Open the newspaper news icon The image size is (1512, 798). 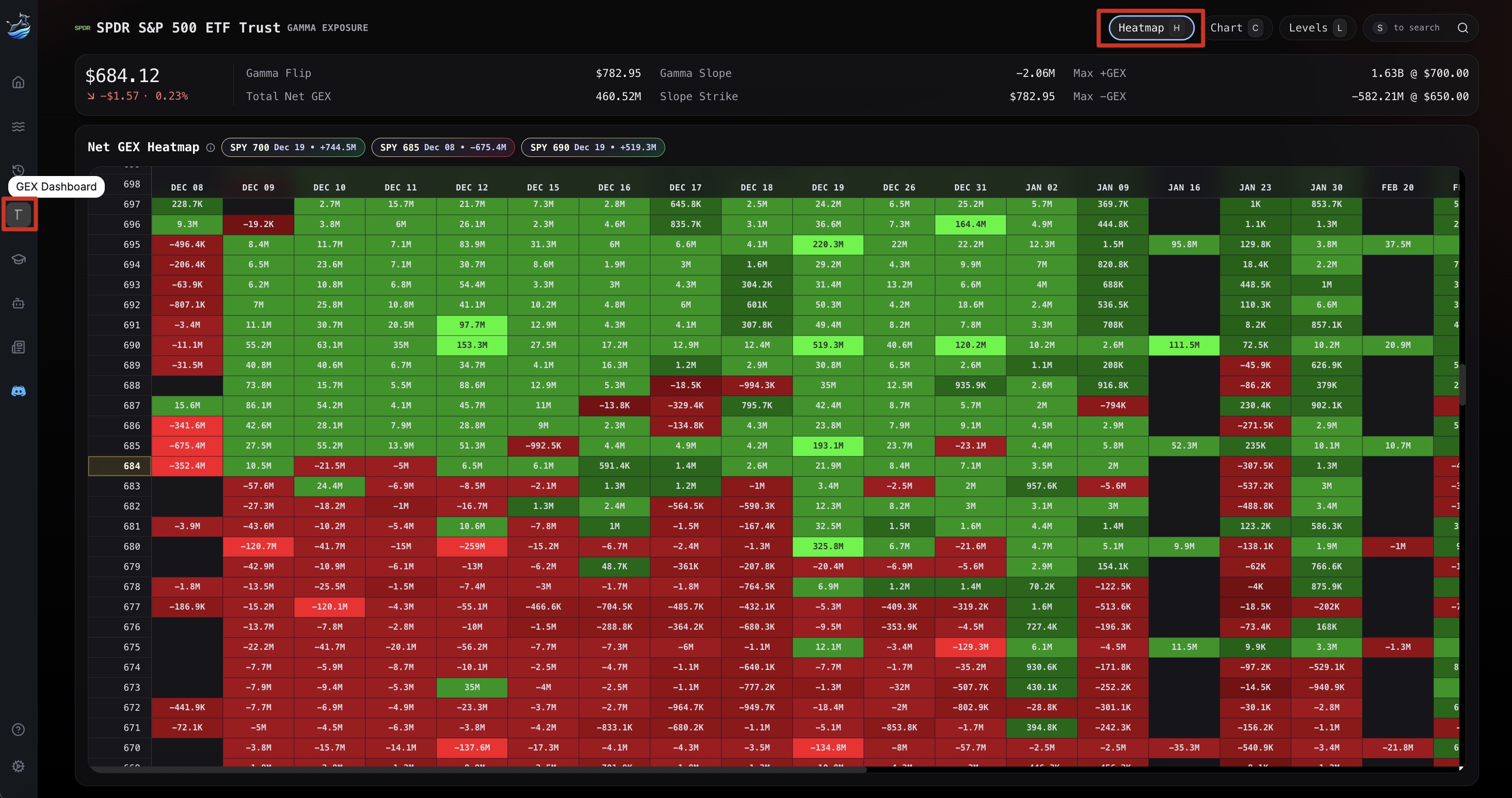pyautogui.click(x=18, y=347)
